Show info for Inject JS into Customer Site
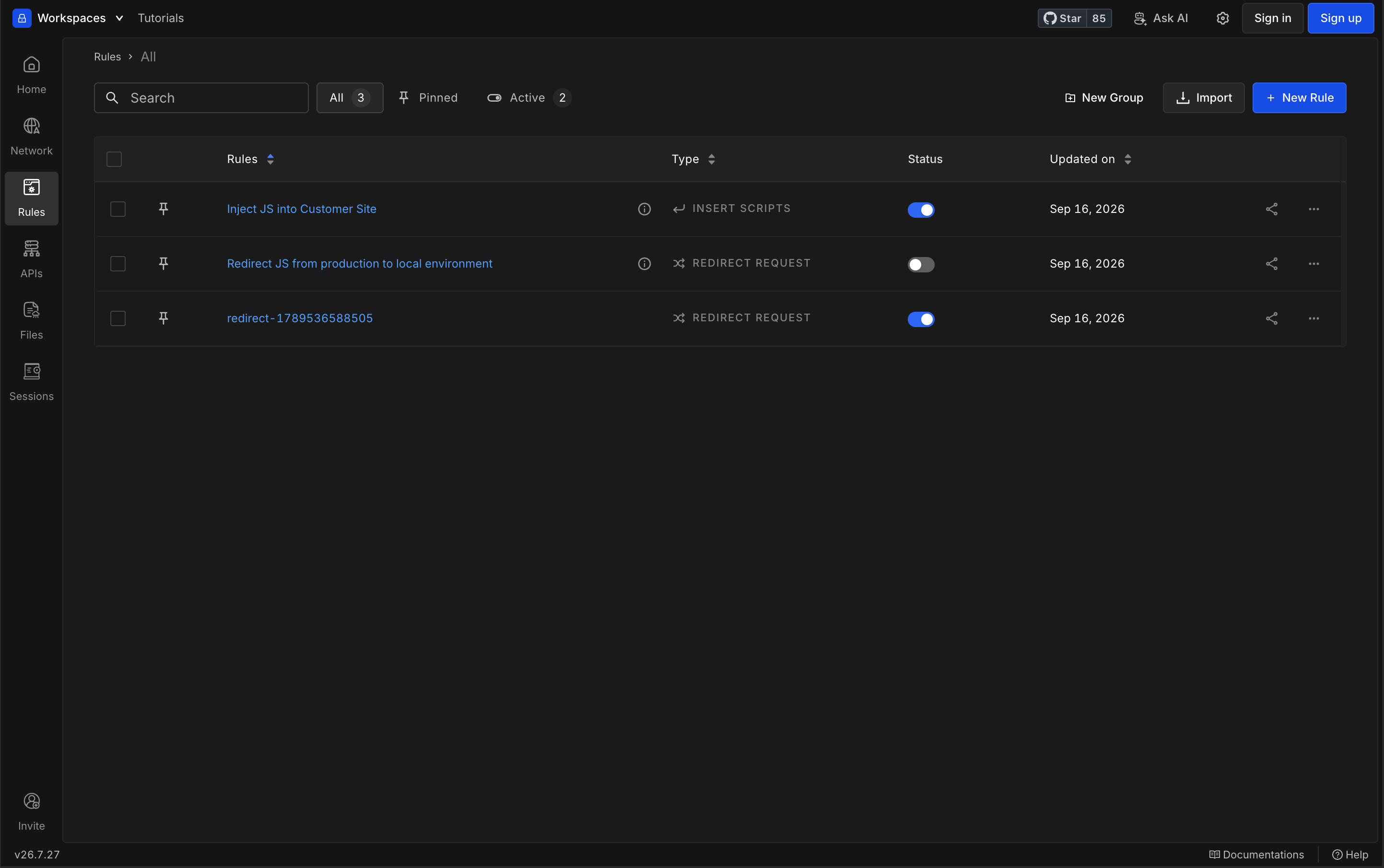The image size is (1384, 868). pos(644,209)
